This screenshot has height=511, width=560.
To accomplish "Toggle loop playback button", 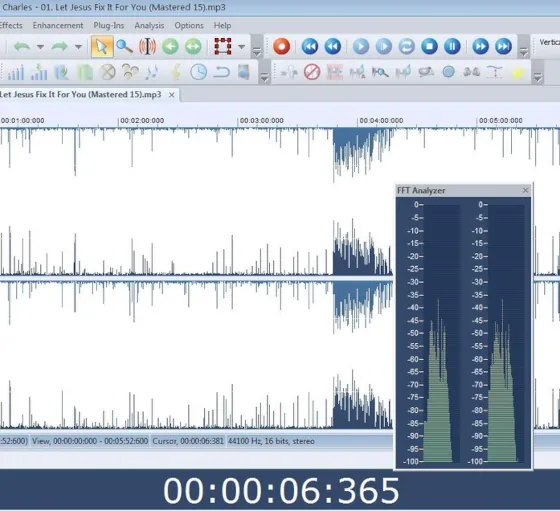I will (x=407, y=46).
